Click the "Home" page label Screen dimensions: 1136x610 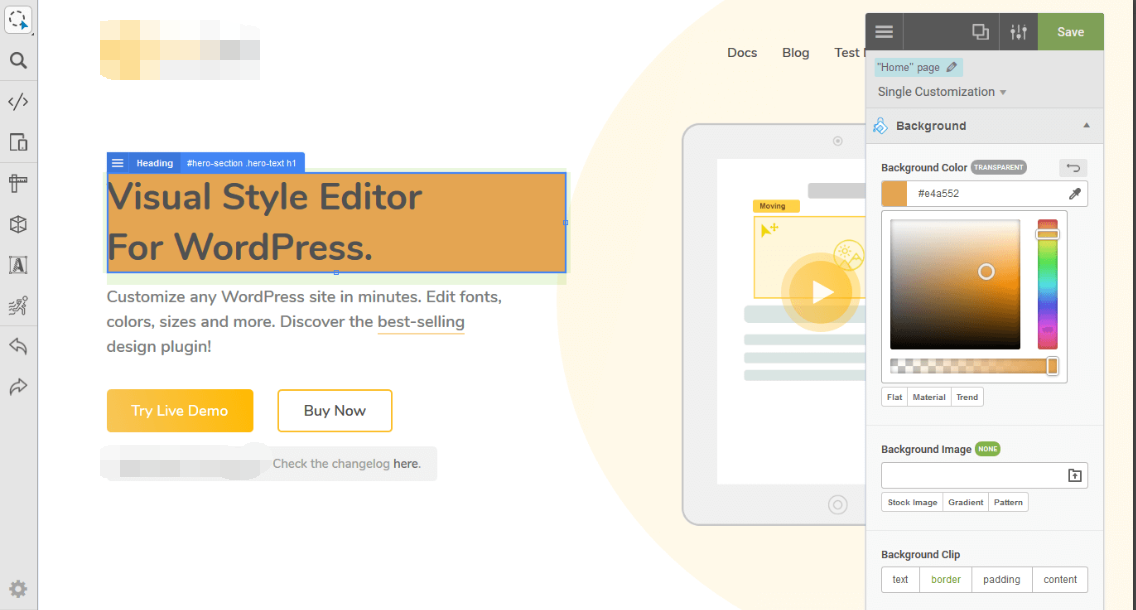coord(908,67)
